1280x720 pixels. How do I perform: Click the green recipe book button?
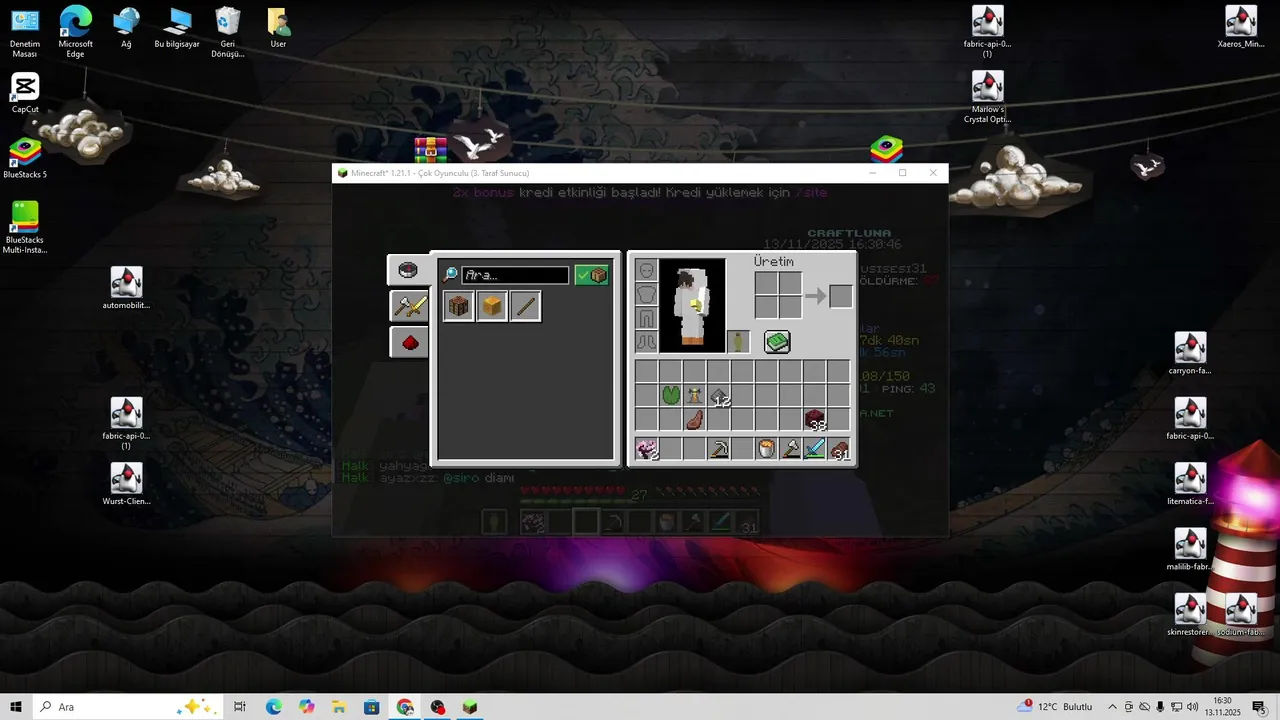pyautogui.click(x=777, y=342)
